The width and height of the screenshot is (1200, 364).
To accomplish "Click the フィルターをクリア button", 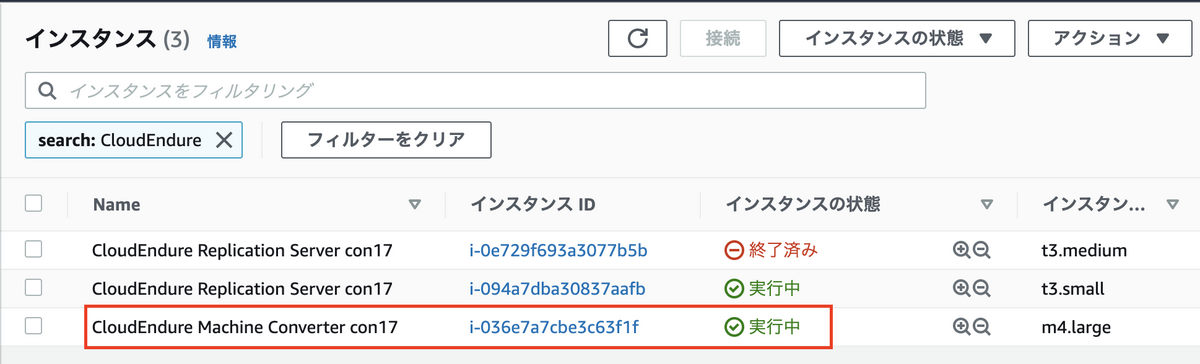I will coord(386,140).
